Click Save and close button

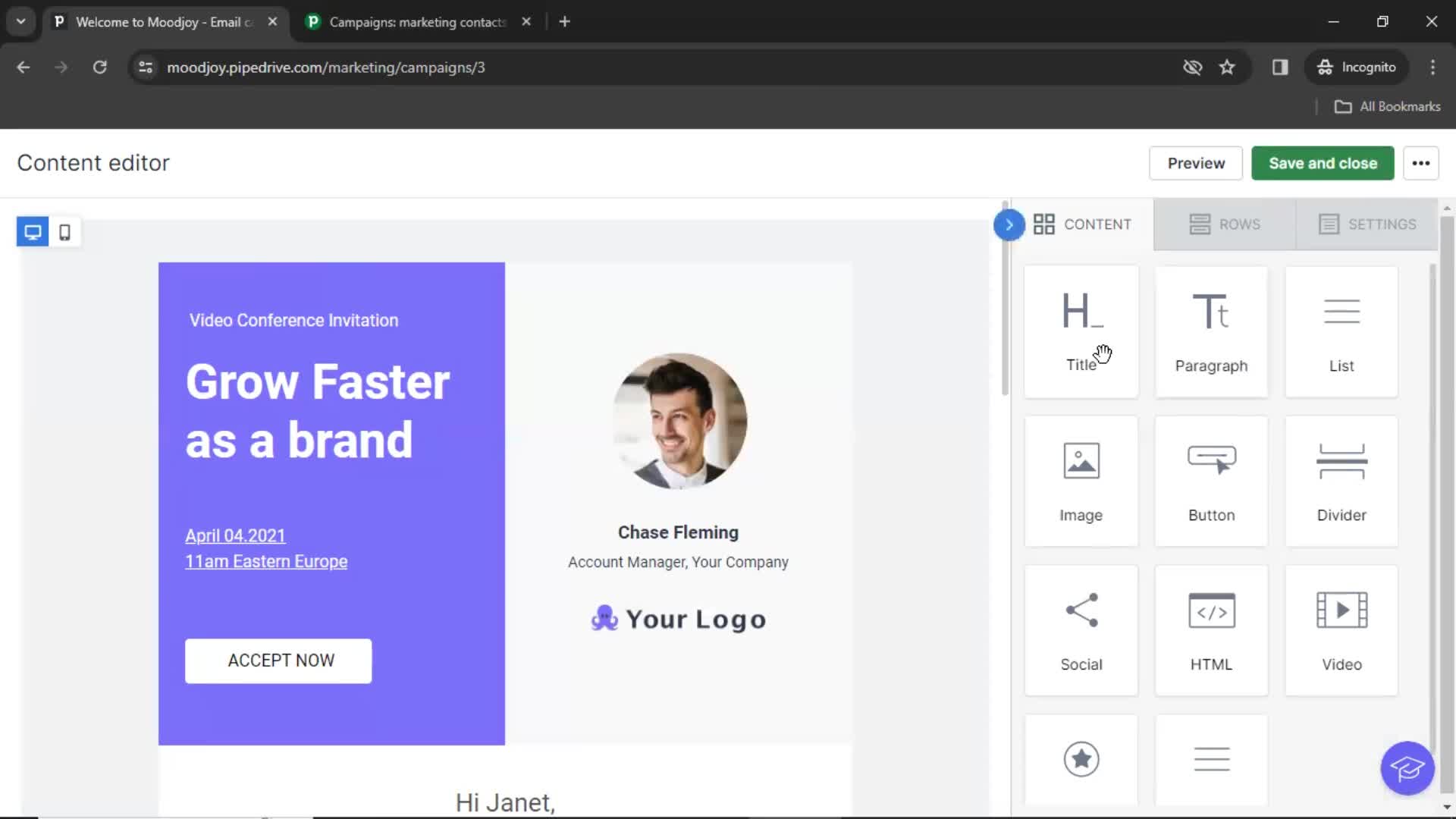click(x=1323, y=163)
